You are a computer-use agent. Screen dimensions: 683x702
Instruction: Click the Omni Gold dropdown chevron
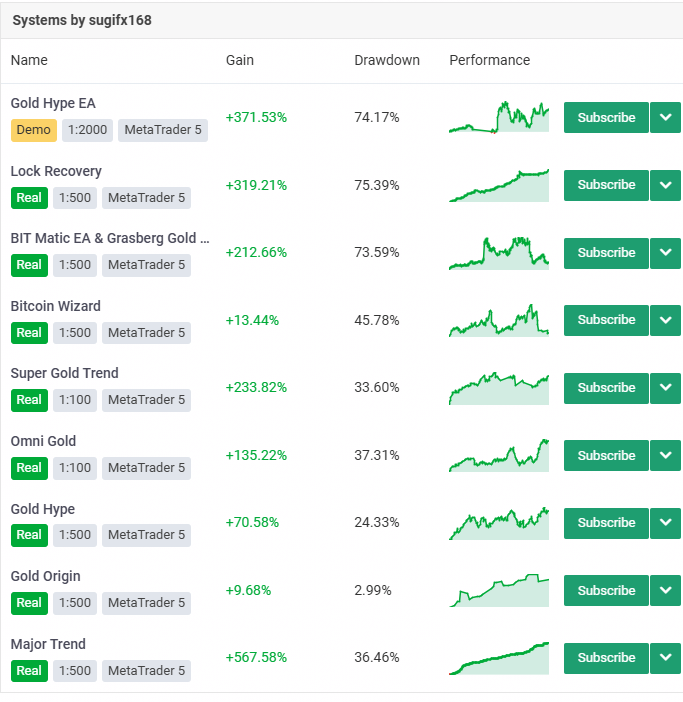(x=665, y=455)
